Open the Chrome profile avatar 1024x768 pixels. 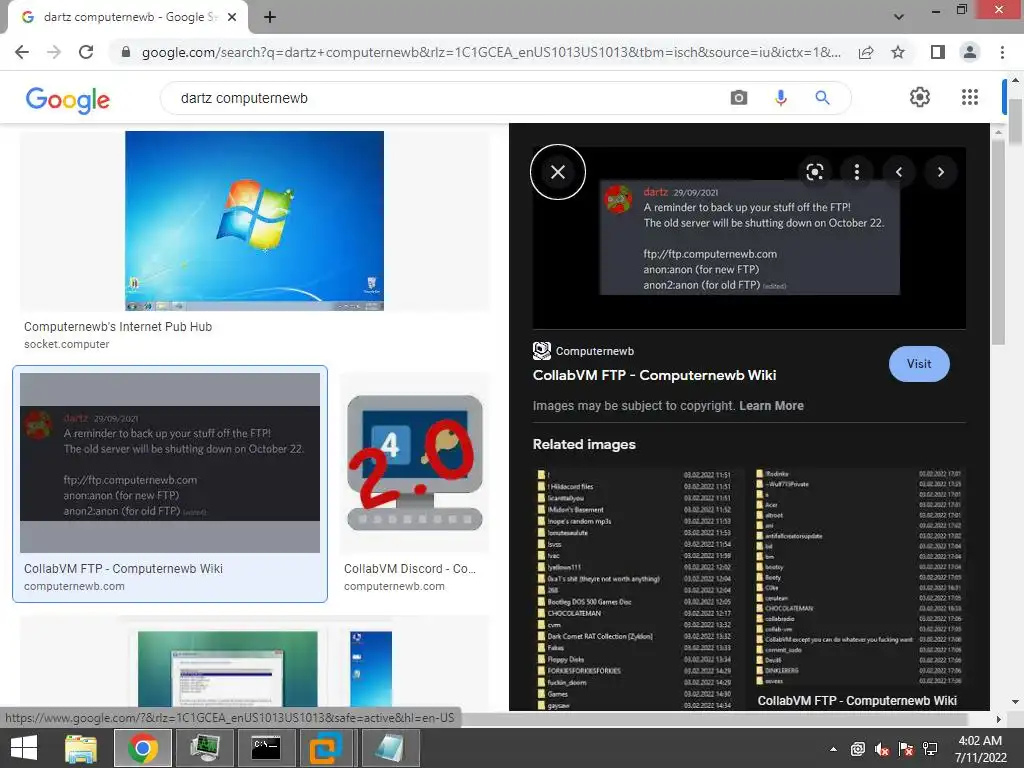pyautogui.click(x=970, y=52)
